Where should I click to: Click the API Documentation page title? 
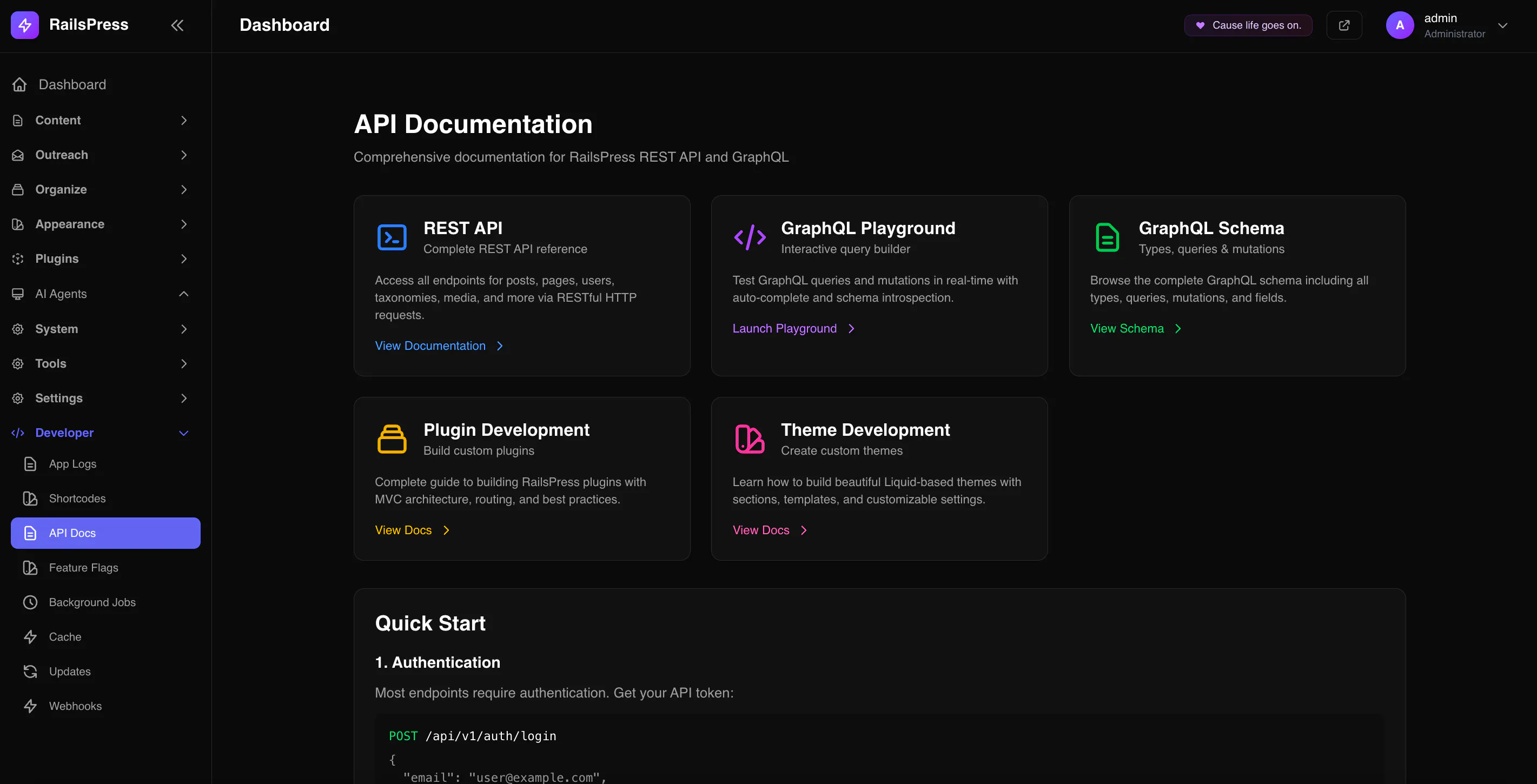coord(473,125)
